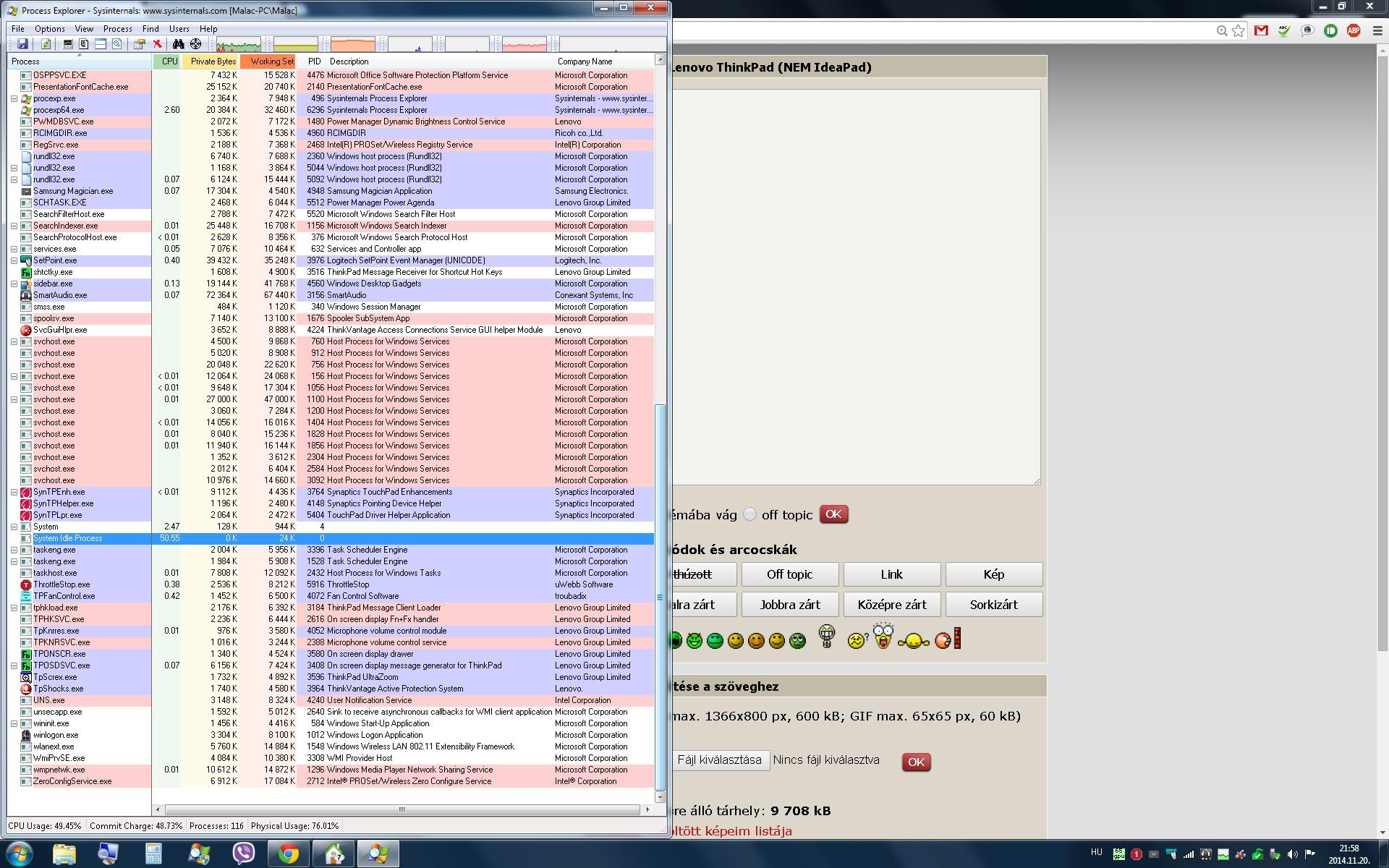This screenshot has height=868, width=1389.
Task: Click the SmartAudio.exe headphone icon
Action: coord(26,295)
